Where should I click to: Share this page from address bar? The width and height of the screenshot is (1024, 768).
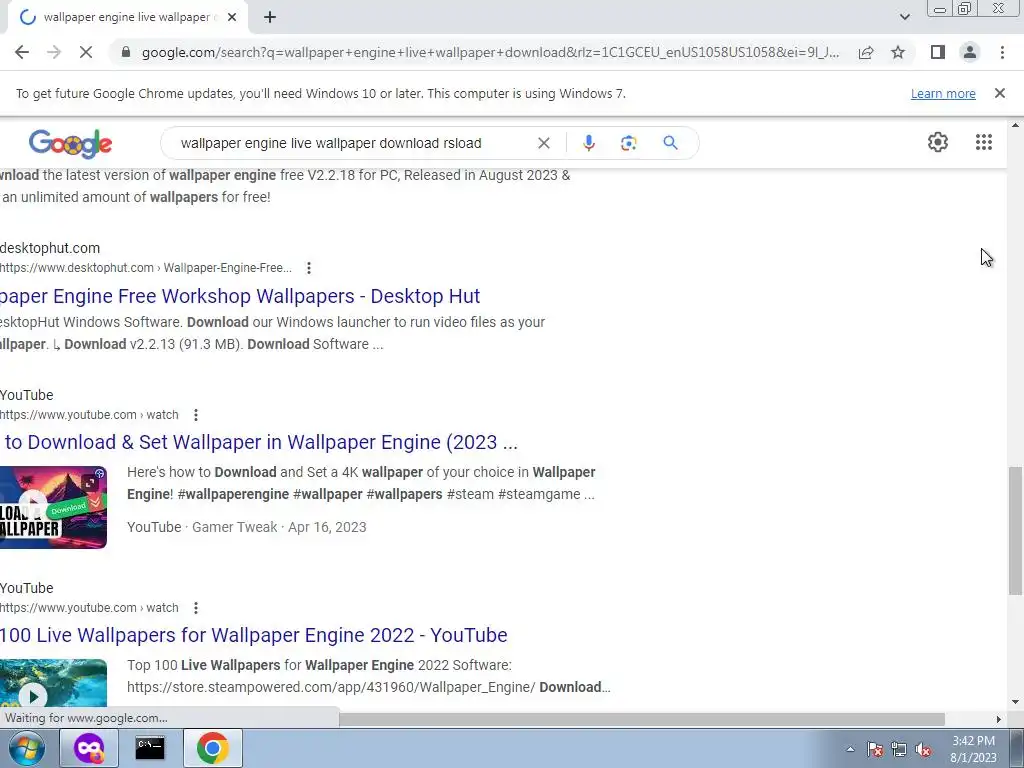pyautogui.click(x=866, y=52)
